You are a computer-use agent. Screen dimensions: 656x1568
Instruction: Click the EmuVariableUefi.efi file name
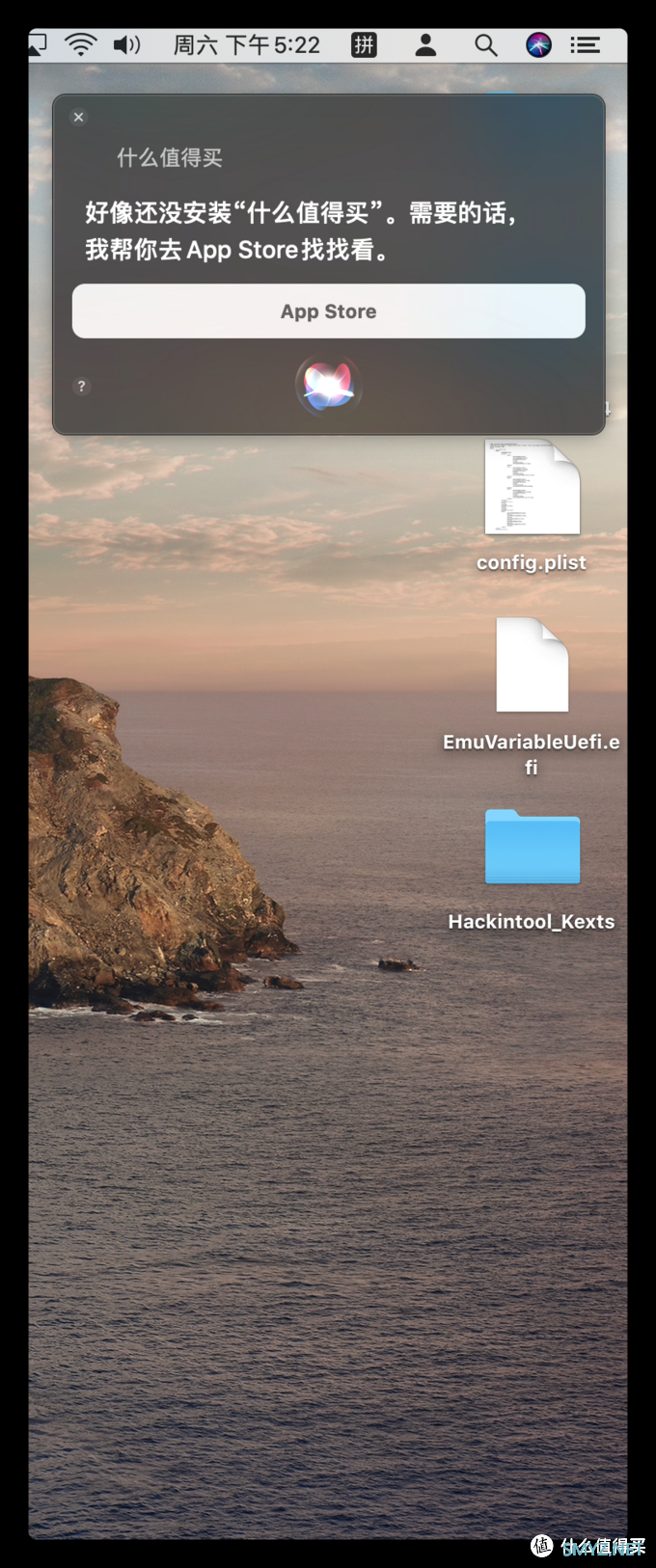[532, 754]
